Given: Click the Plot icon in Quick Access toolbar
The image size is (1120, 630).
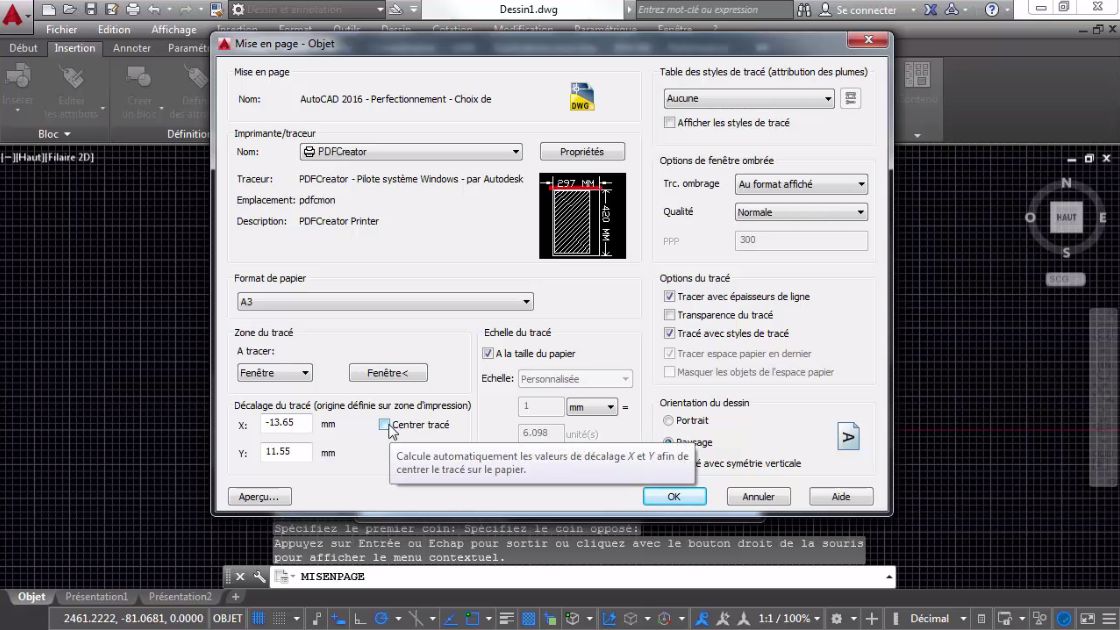Looking at the screenshot, I should coord(132,9).
